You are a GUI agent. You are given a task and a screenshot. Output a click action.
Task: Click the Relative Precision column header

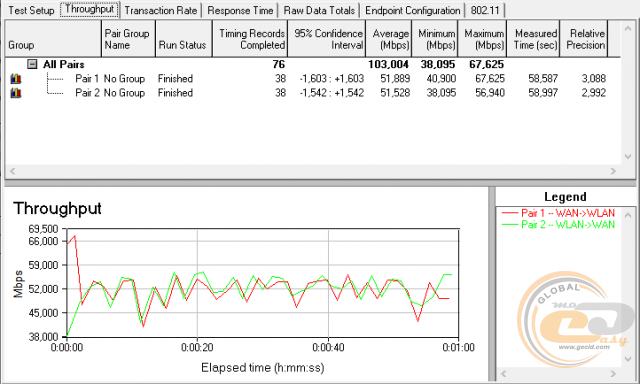point(584,39)
